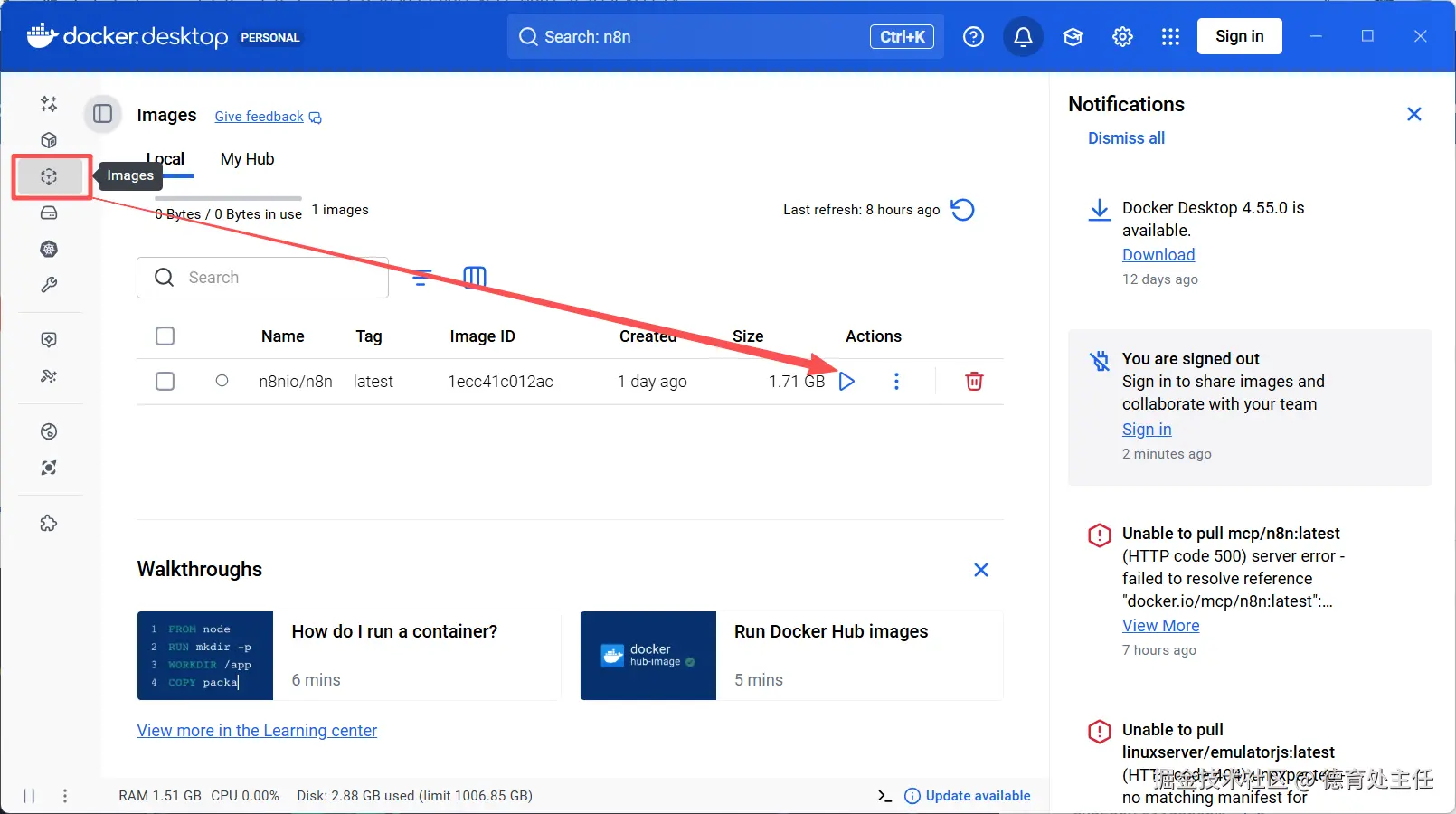Click the sidebar hammer-with-sparkles icon

pos(49,376)
